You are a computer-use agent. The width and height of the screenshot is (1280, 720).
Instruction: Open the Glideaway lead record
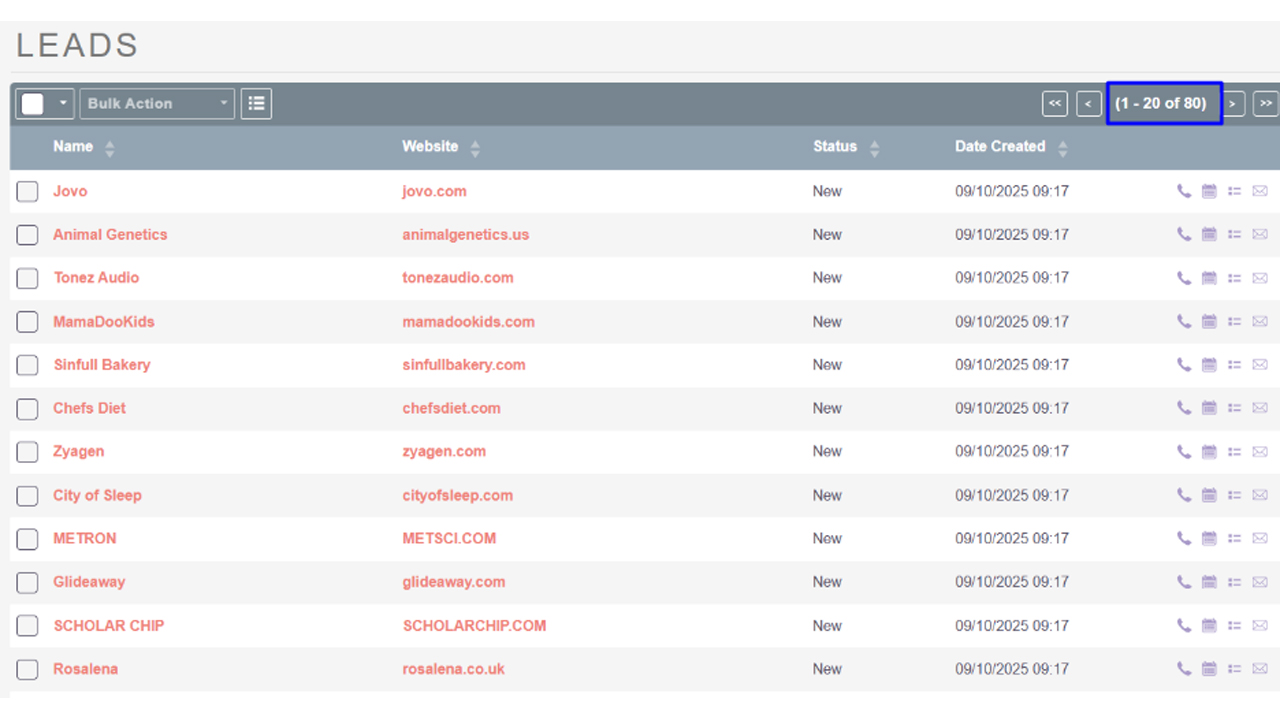point(89,581)
